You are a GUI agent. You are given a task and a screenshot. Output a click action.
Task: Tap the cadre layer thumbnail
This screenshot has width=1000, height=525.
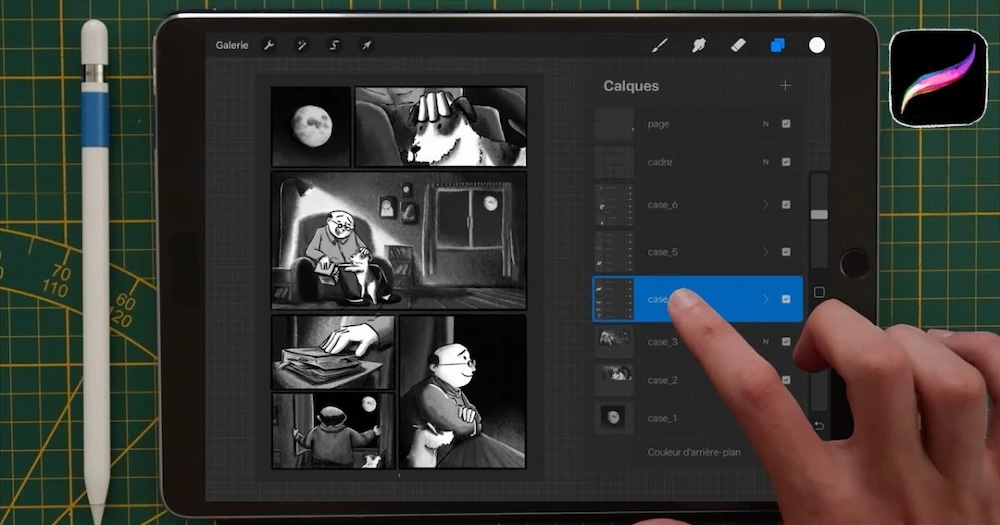point(614,162)
